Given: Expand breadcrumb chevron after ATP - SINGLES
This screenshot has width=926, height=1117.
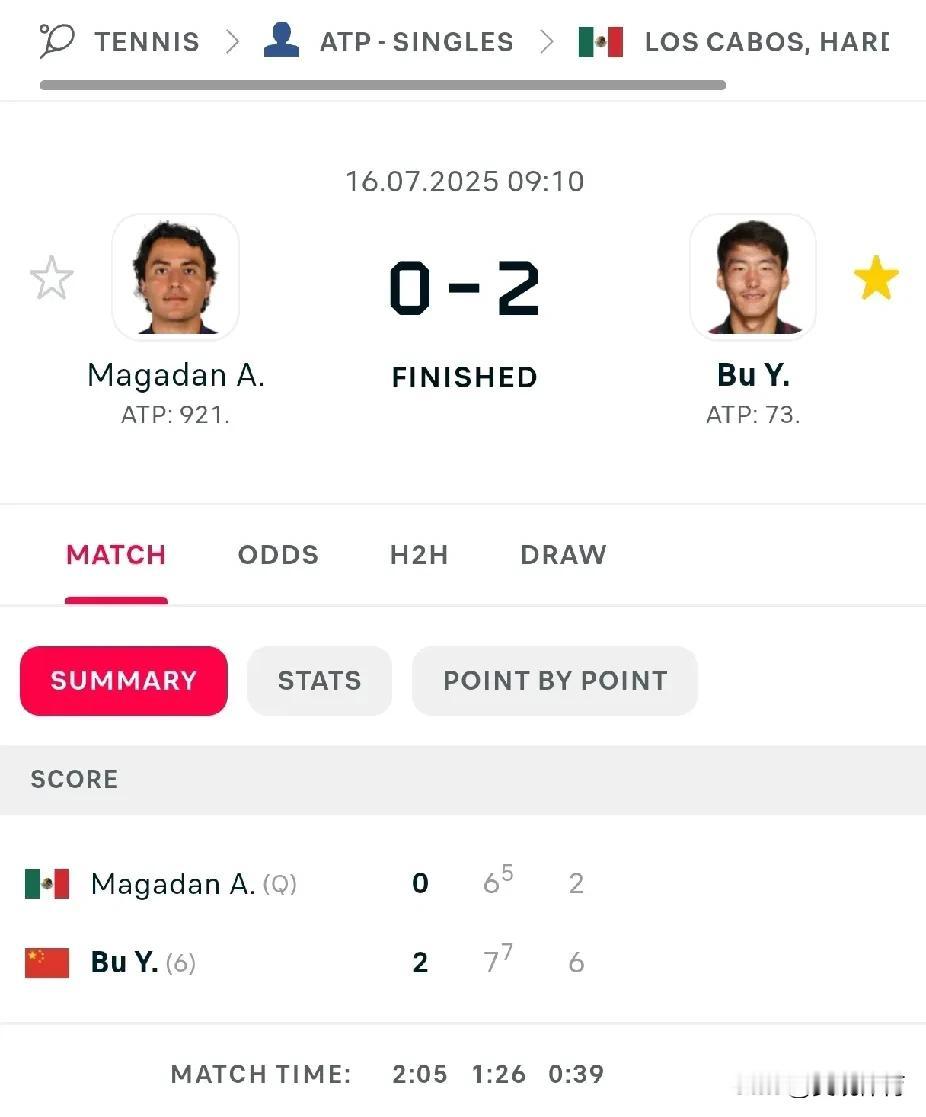Looking at the screenshot, I should point(546,41).
